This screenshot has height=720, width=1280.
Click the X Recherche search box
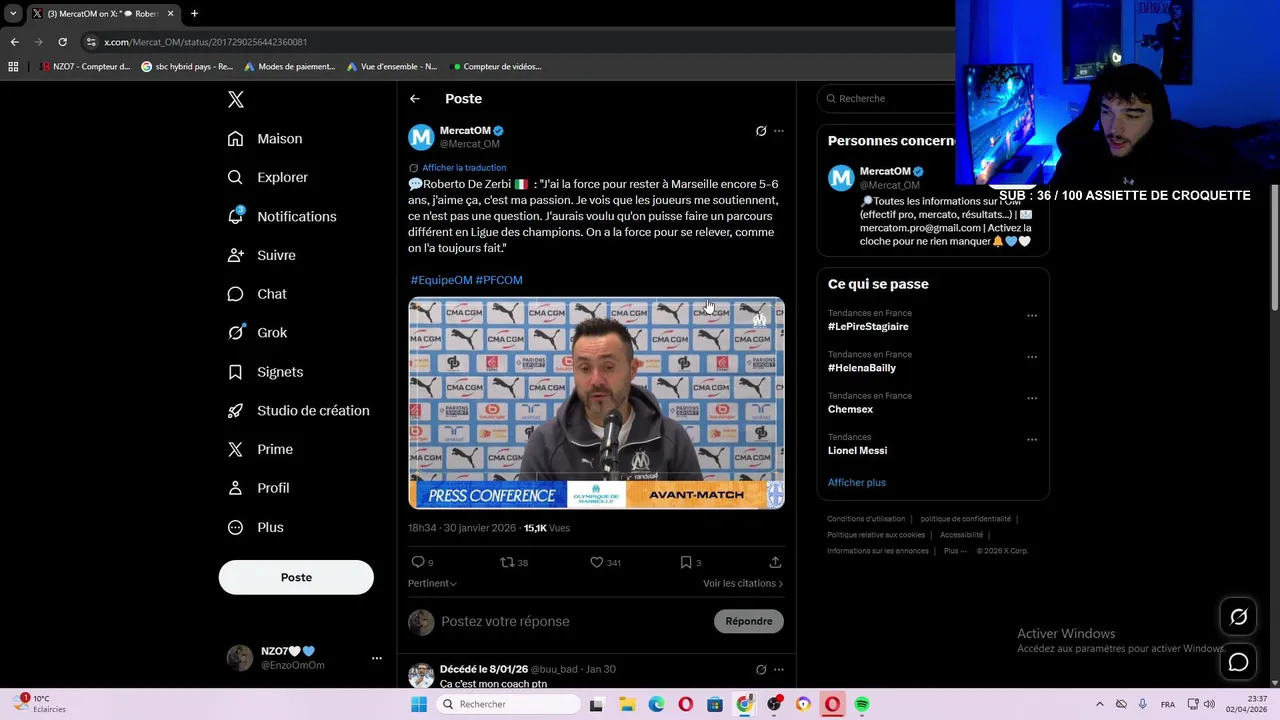click(x=888, y=98)
